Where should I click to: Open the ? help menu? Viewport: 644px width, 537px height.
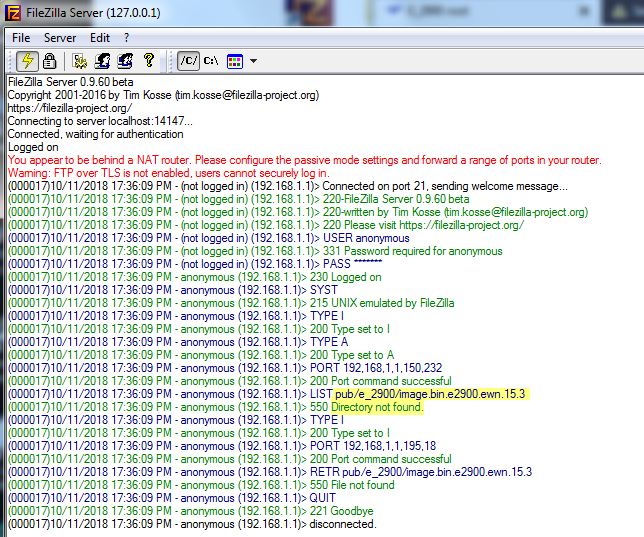(x=126, y=38)
